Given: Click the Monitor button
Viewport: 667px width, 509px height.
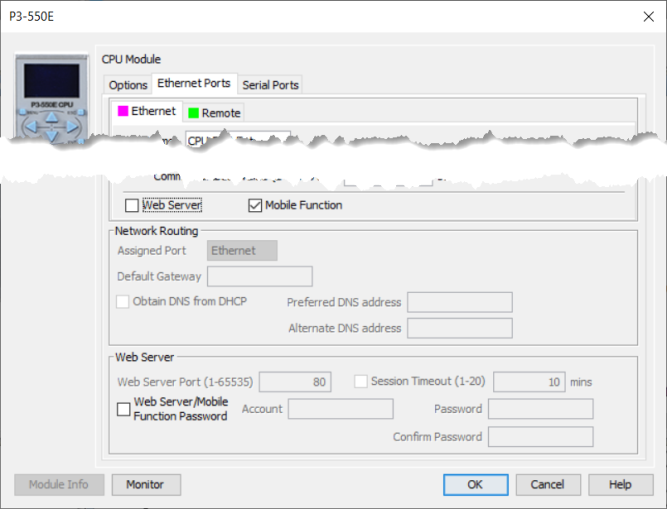Looking at the screenshot, I should click(145, 484).
